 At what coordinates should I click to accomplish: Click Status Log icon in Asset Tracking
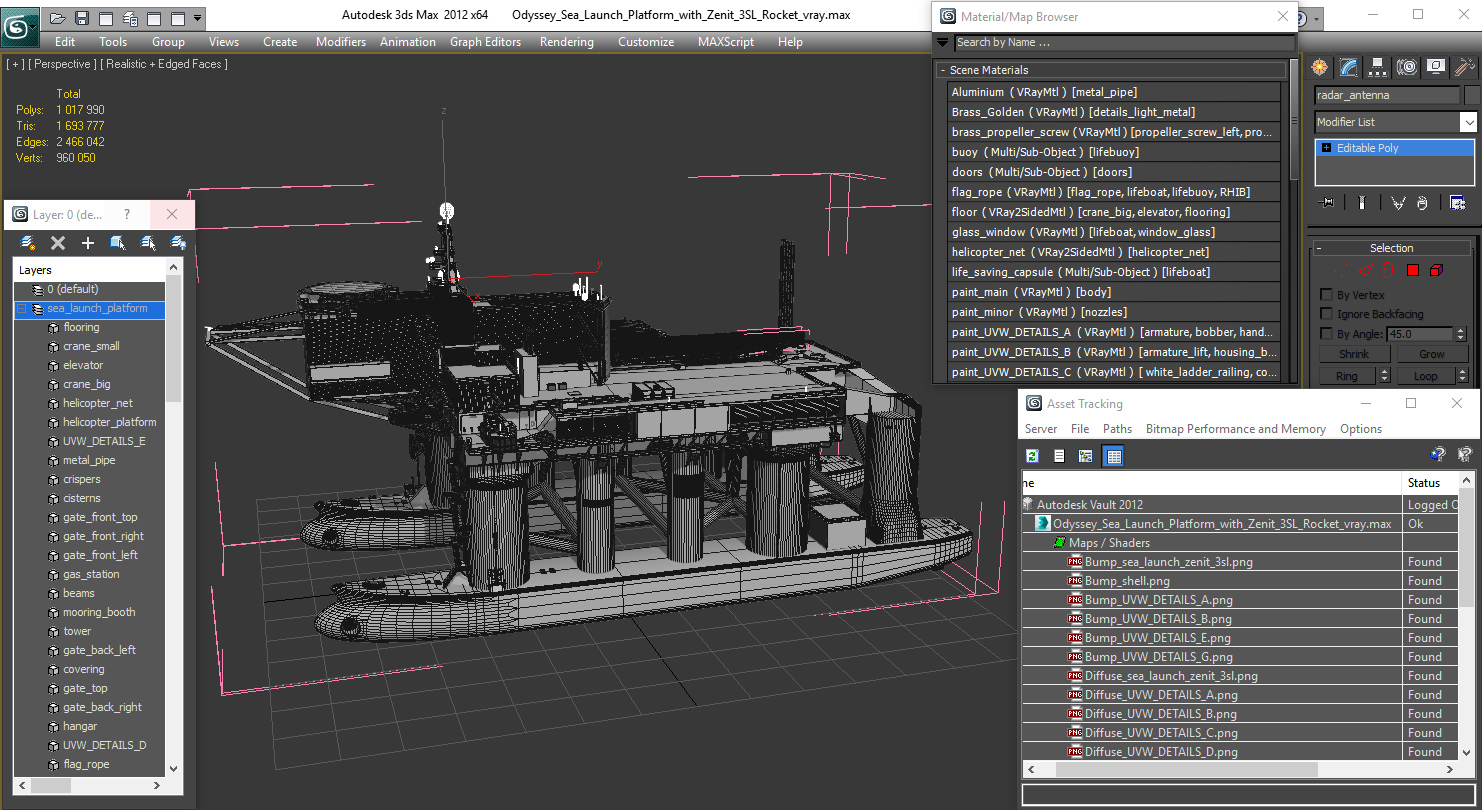click(1059, 456)
